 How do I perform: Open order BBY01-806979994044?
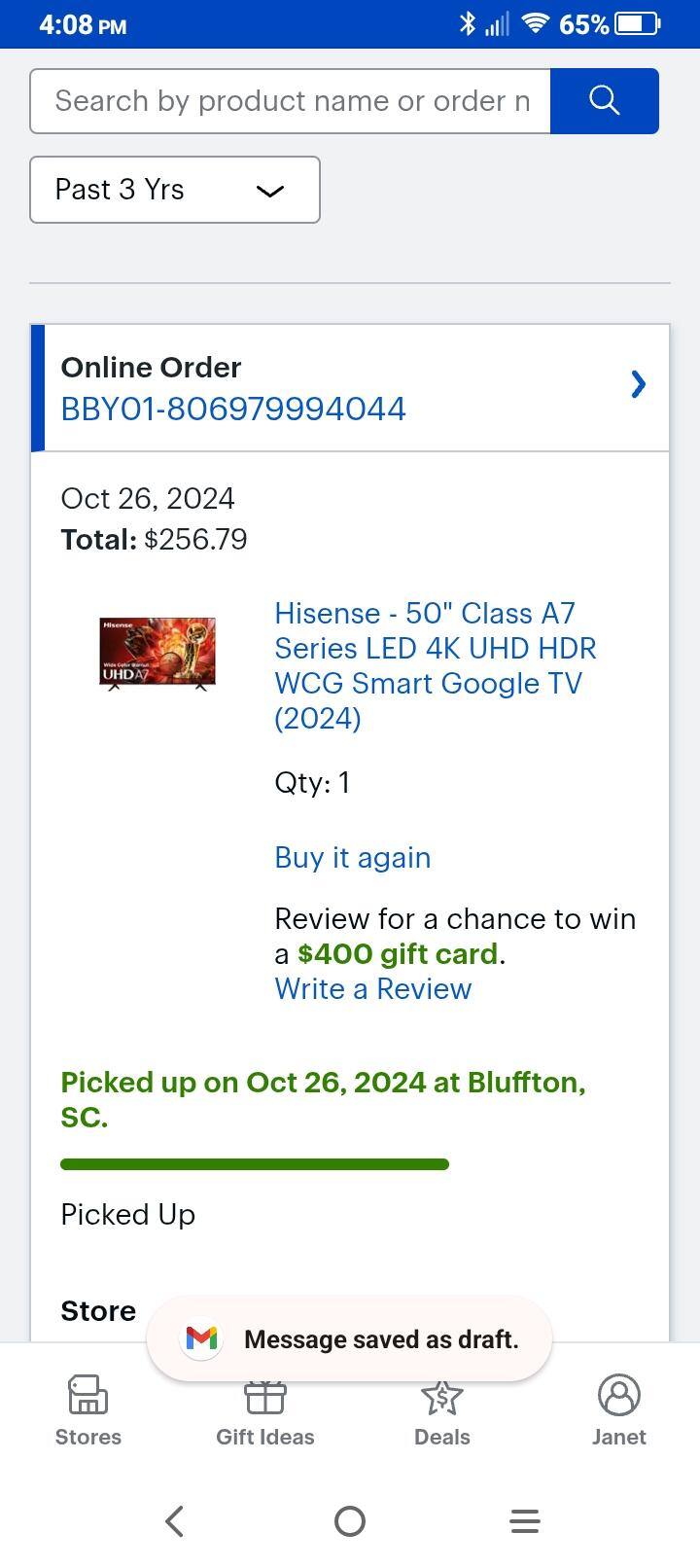coord(233,409)
